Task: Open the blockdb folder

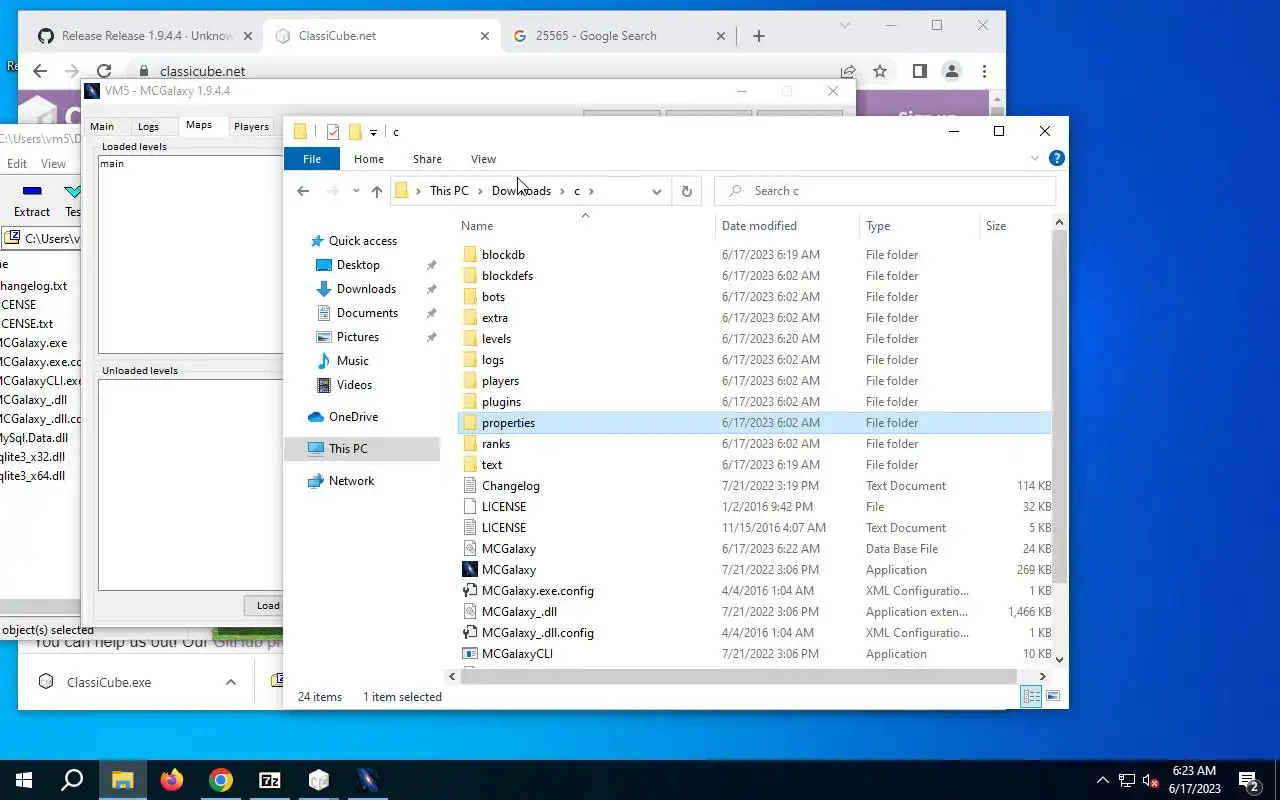Action: coord(503,255)
